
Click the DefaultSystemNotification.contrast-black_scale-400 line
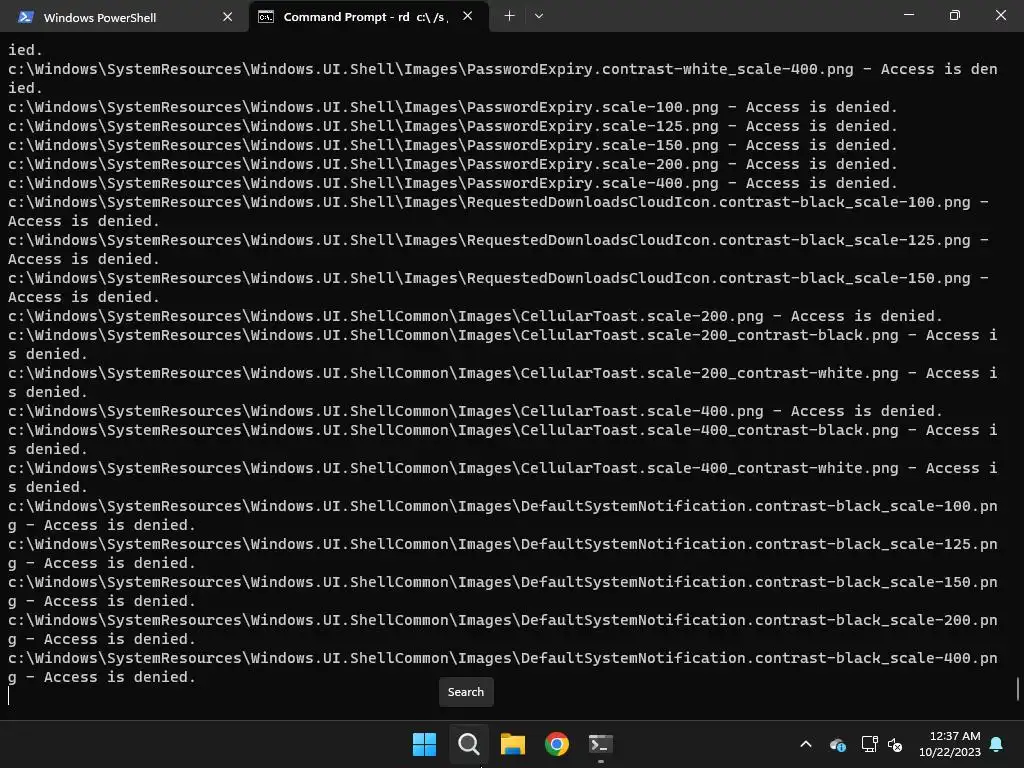(x=503, y=667)
